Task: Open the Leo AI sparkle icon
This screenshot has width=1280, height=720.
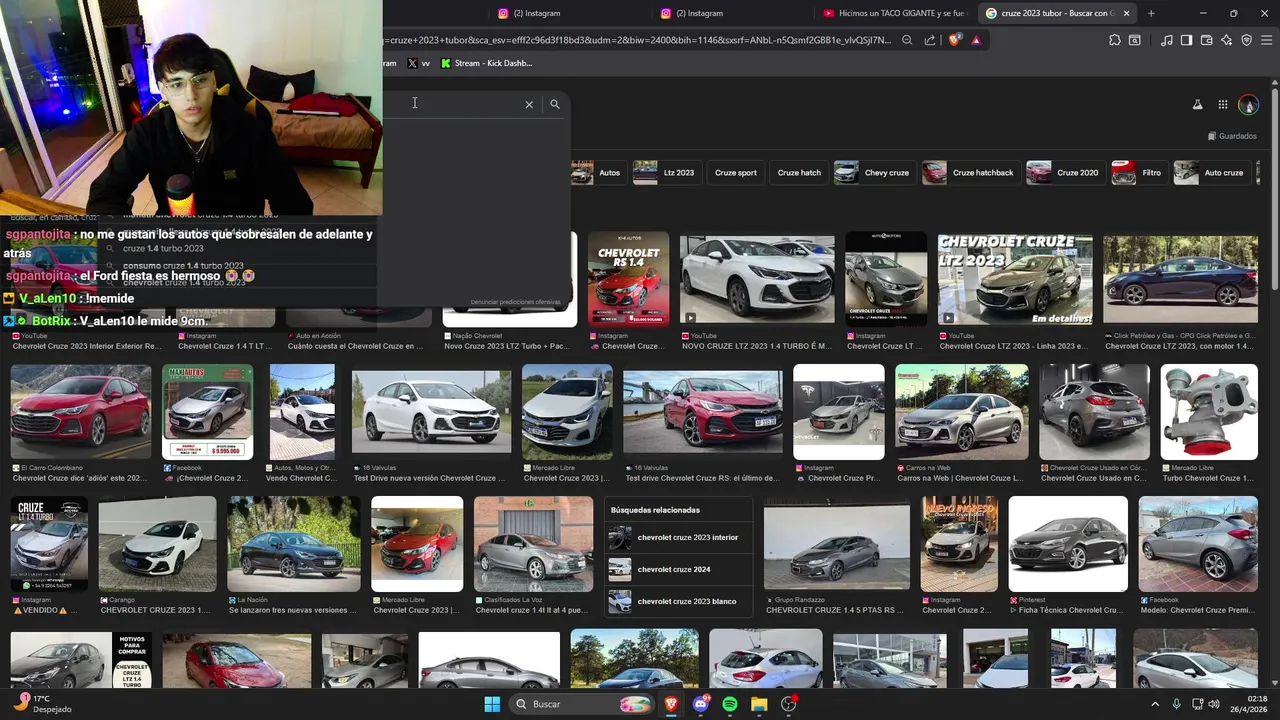Action: click(x=1227, y=40)
